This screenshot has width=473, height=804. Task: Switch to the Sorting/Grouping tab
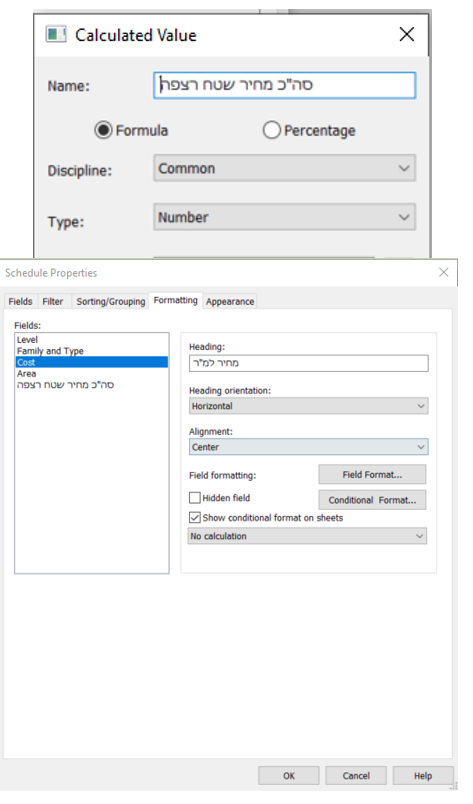click(x=111, y=302)
